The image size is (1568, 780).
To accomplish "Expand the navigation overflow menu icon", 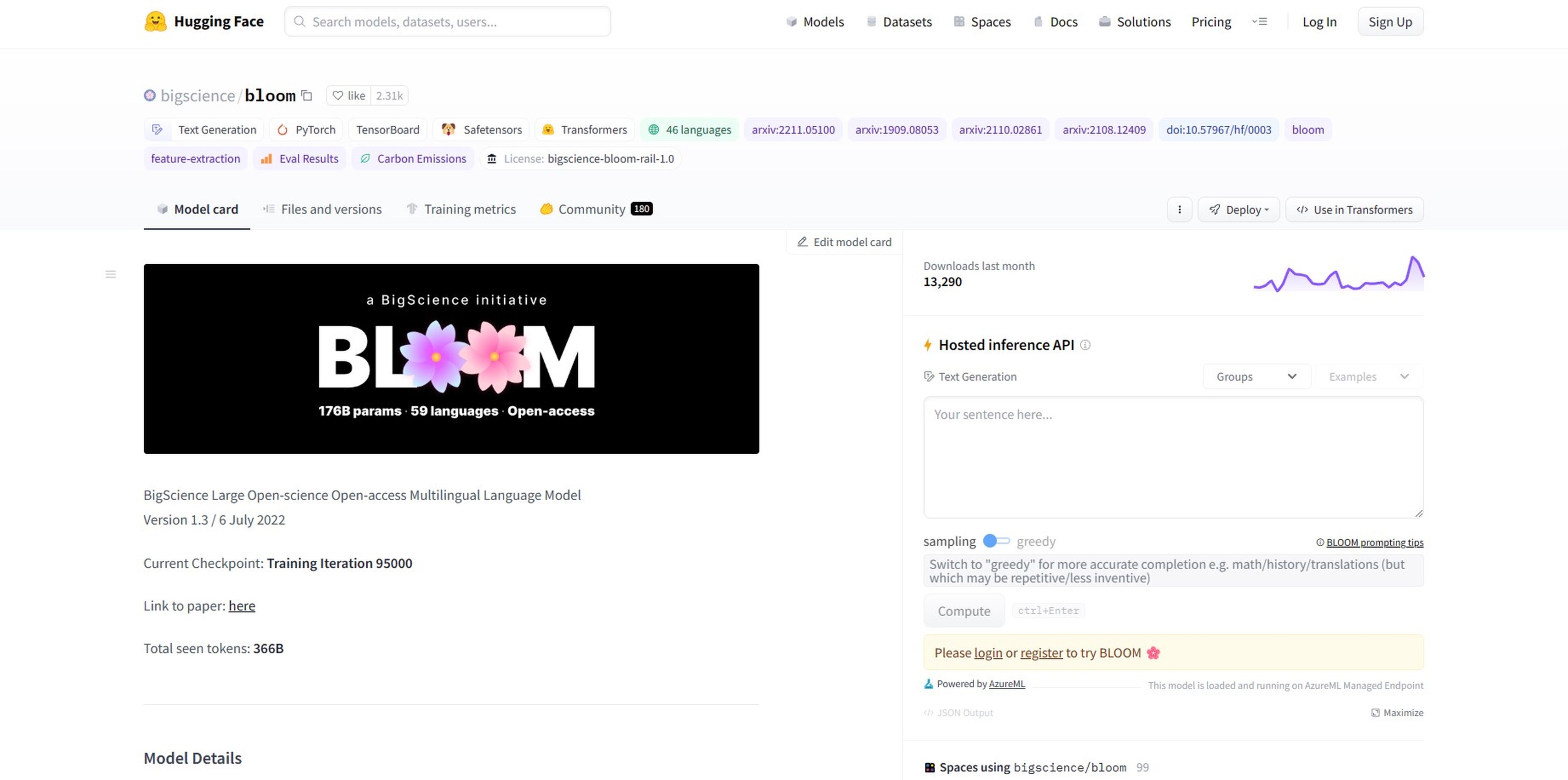I will [1259, 22].
